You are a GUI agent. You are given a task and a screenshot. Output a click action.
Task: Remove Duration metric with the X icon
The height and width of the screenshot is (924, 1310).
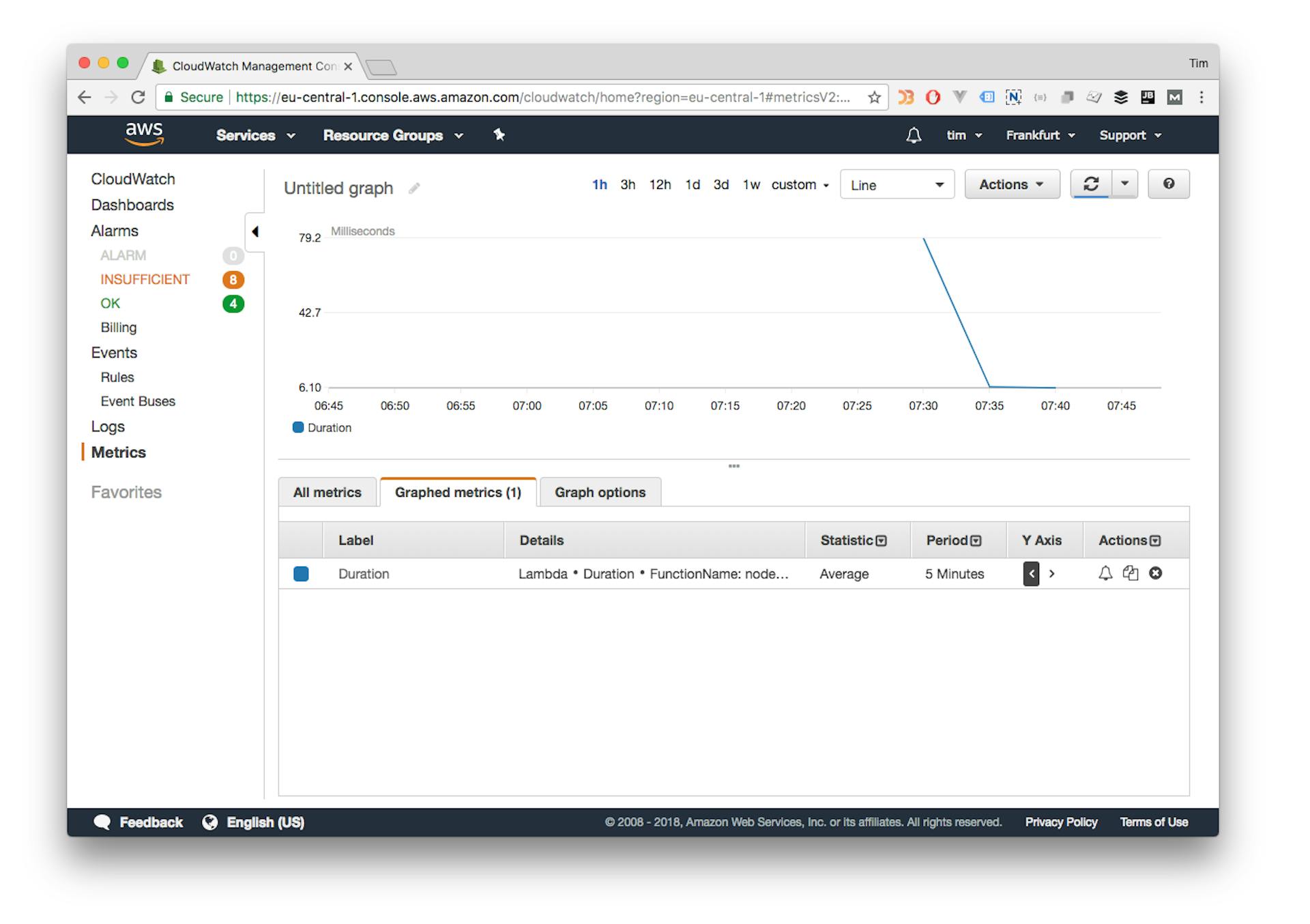[1155, 573]
